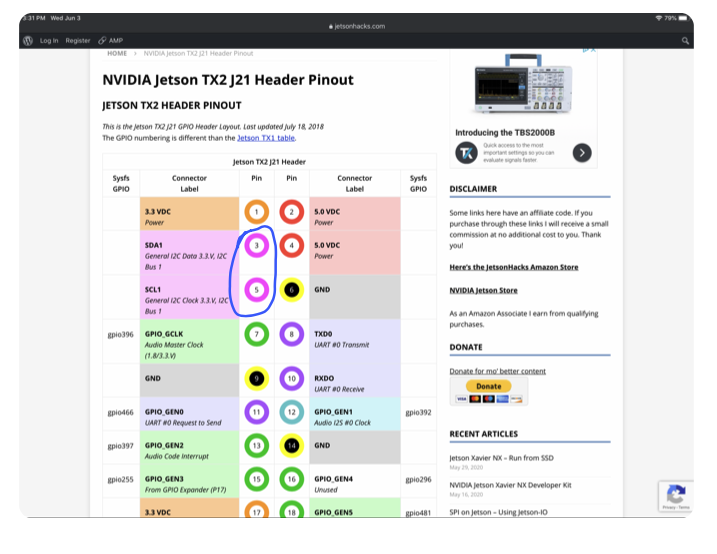Click pin 1 orange circle

tap(257, 212)
